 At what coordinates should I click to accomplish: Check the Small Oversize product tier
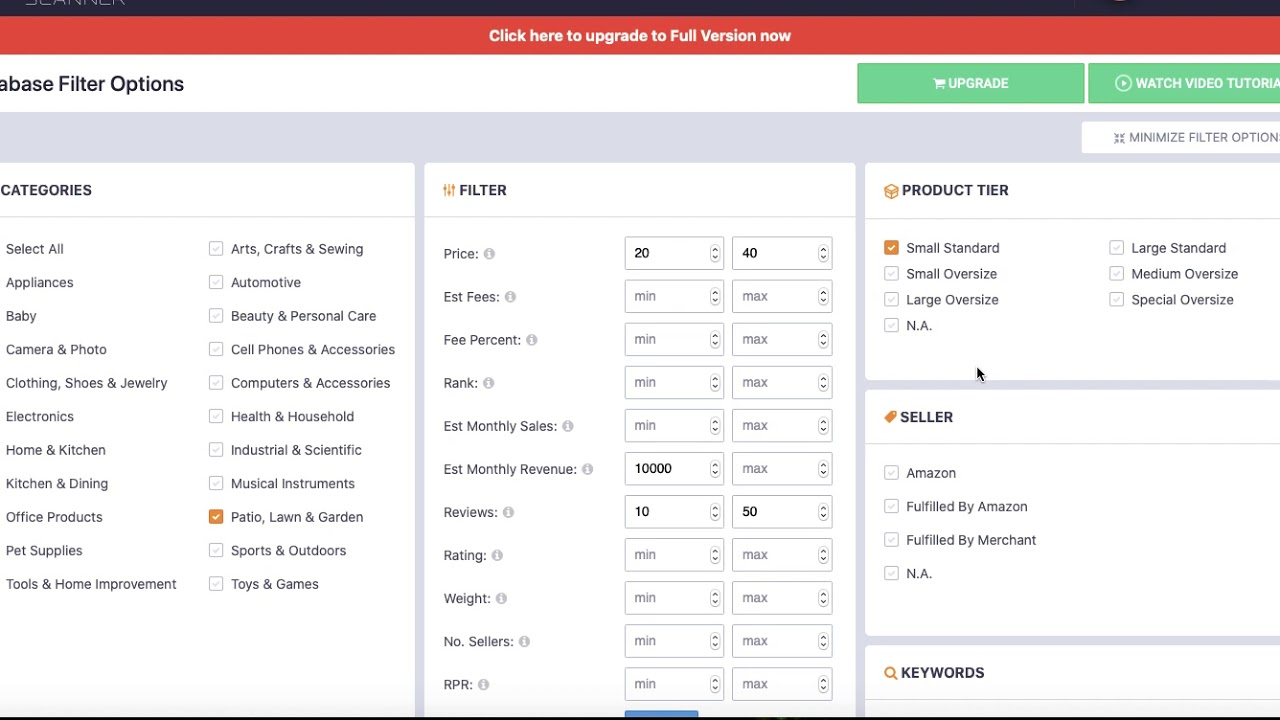point(891,274)
